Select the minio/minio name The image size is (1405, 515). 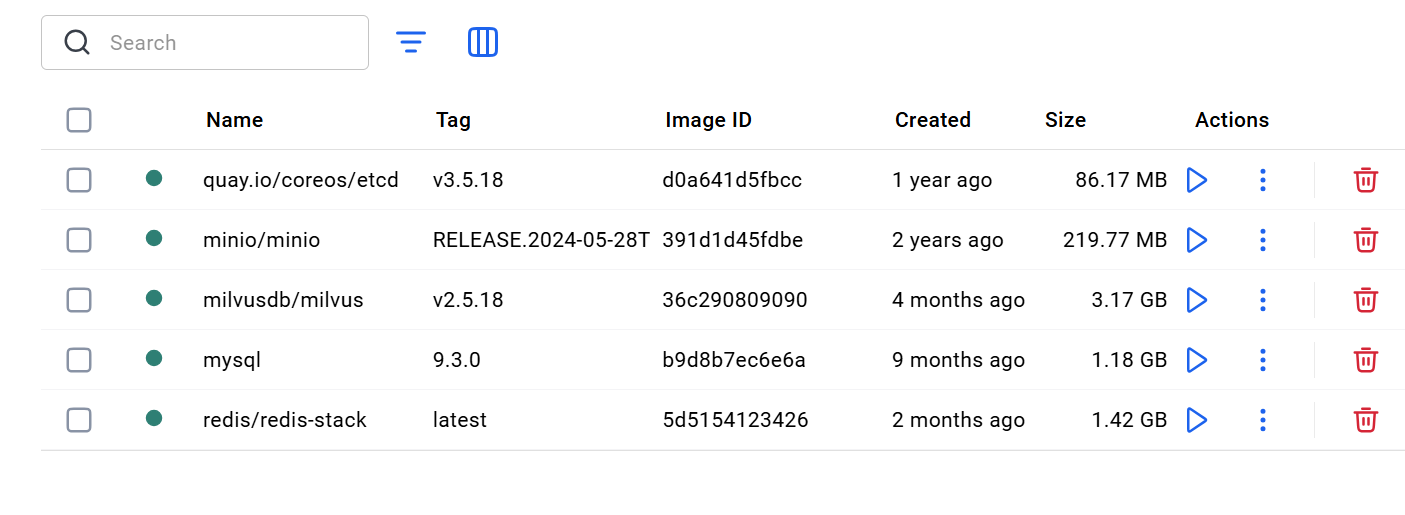point(262,240)
